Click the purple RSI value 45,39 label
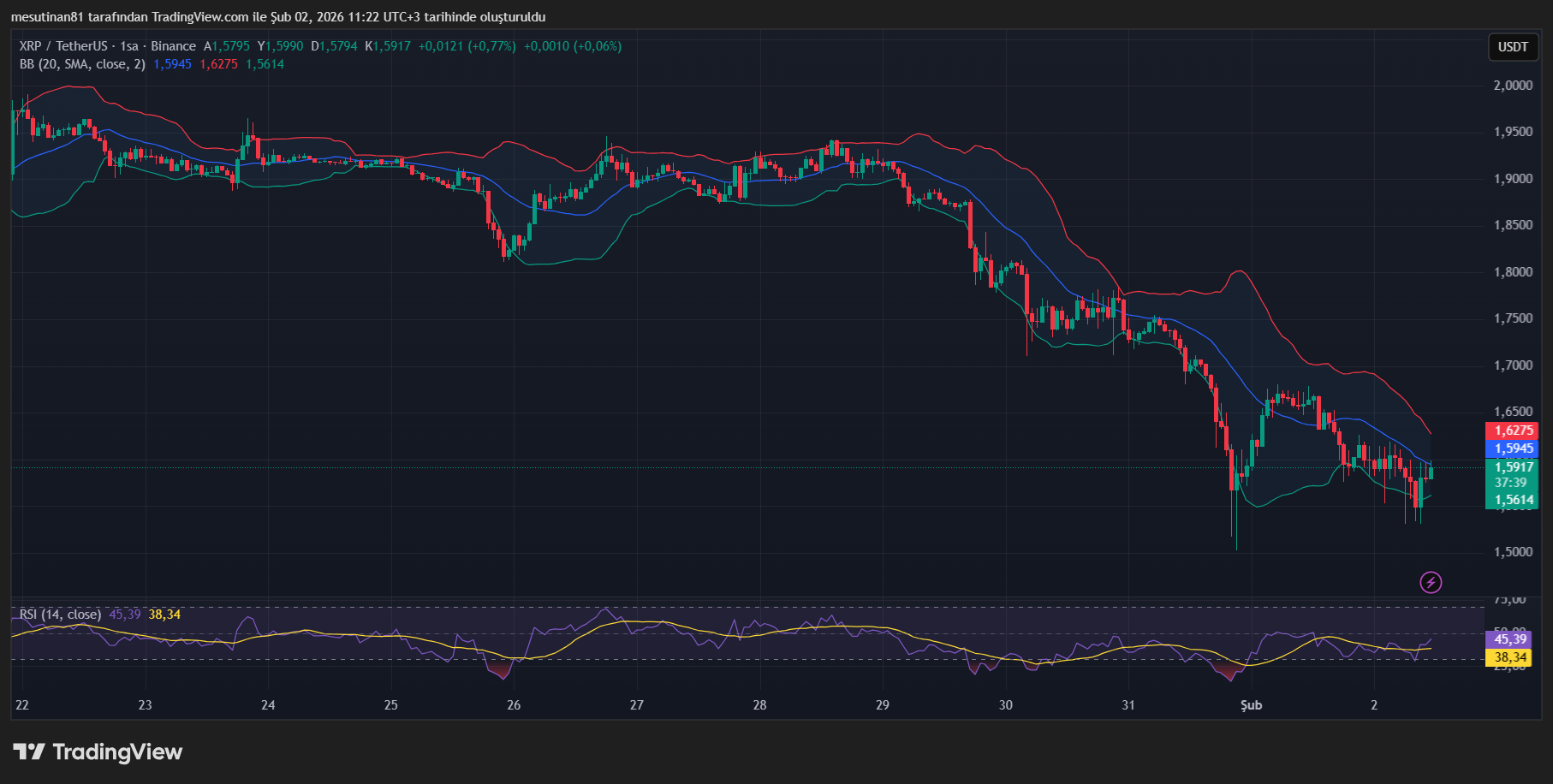Image resolution: width=1553 pixels, height=784 pixels. coord(1510,638)
